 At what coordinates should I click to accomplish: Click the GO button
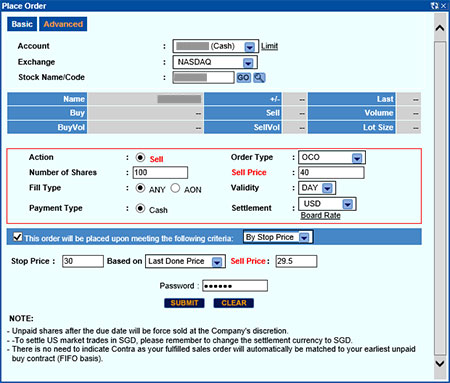[243, 78]
